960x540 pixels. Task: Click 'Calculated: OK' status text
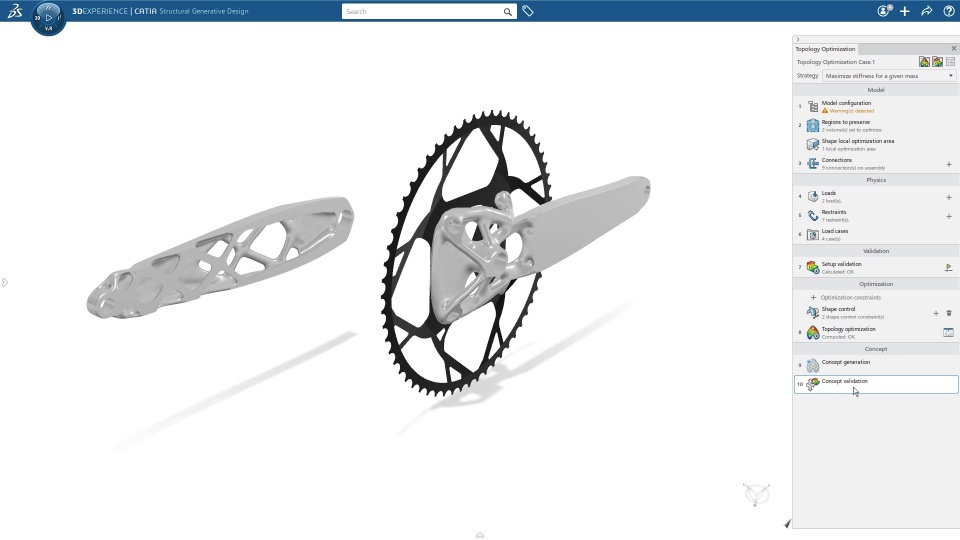pyautogui.click(x=838, y=272)
